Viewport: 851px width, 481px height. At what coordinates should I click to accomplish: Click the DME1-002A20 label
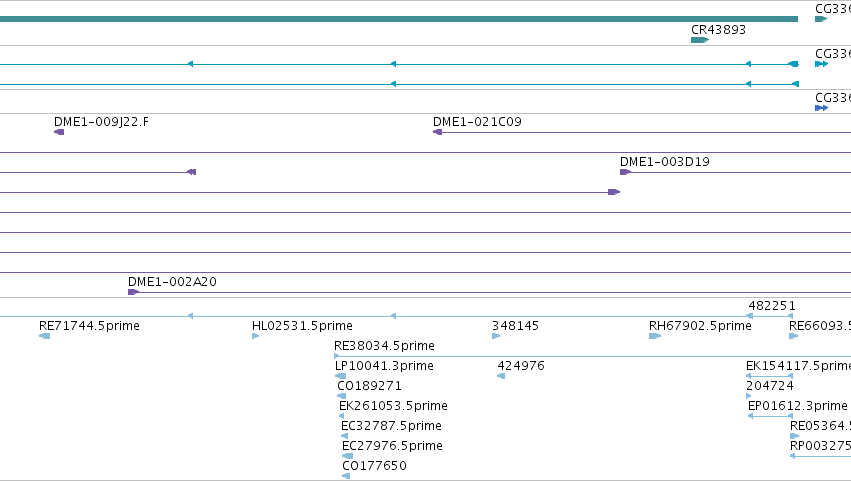[x=172, y=282]
